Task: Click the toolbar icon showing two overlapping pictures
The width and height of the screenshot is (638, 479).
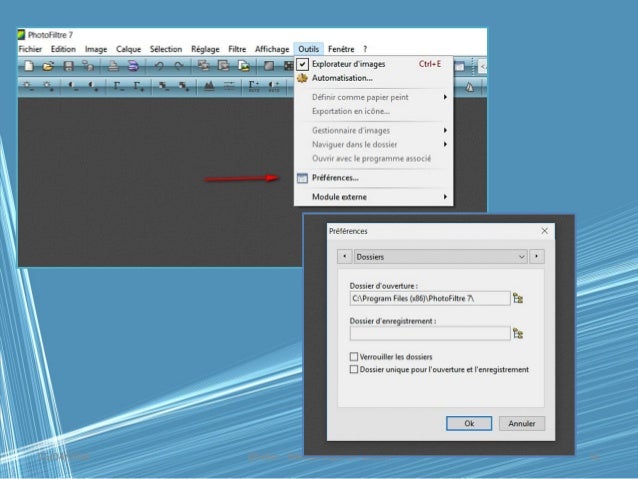Action: point(244,66)
